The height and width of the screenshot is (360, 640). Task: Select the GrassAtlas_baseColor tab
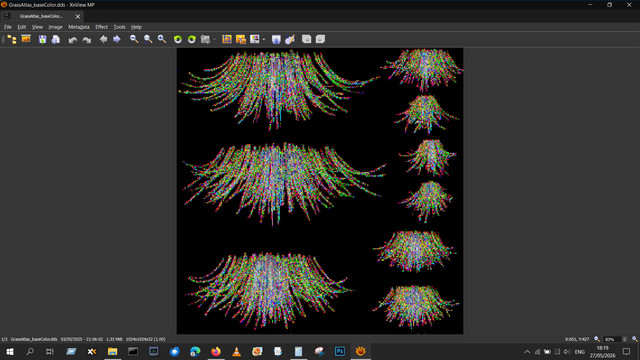coord(41,16)
